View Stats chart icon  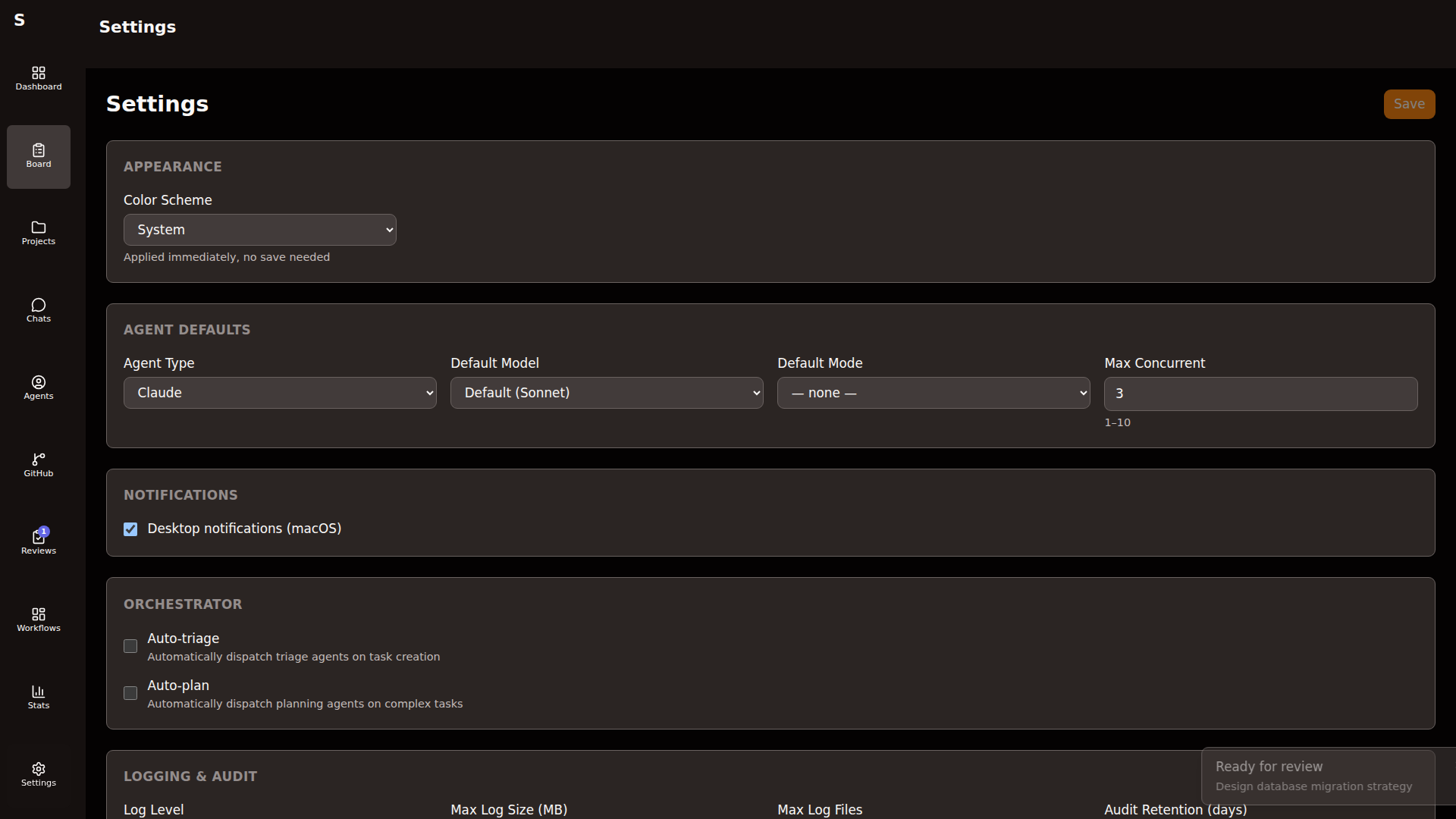39,697
